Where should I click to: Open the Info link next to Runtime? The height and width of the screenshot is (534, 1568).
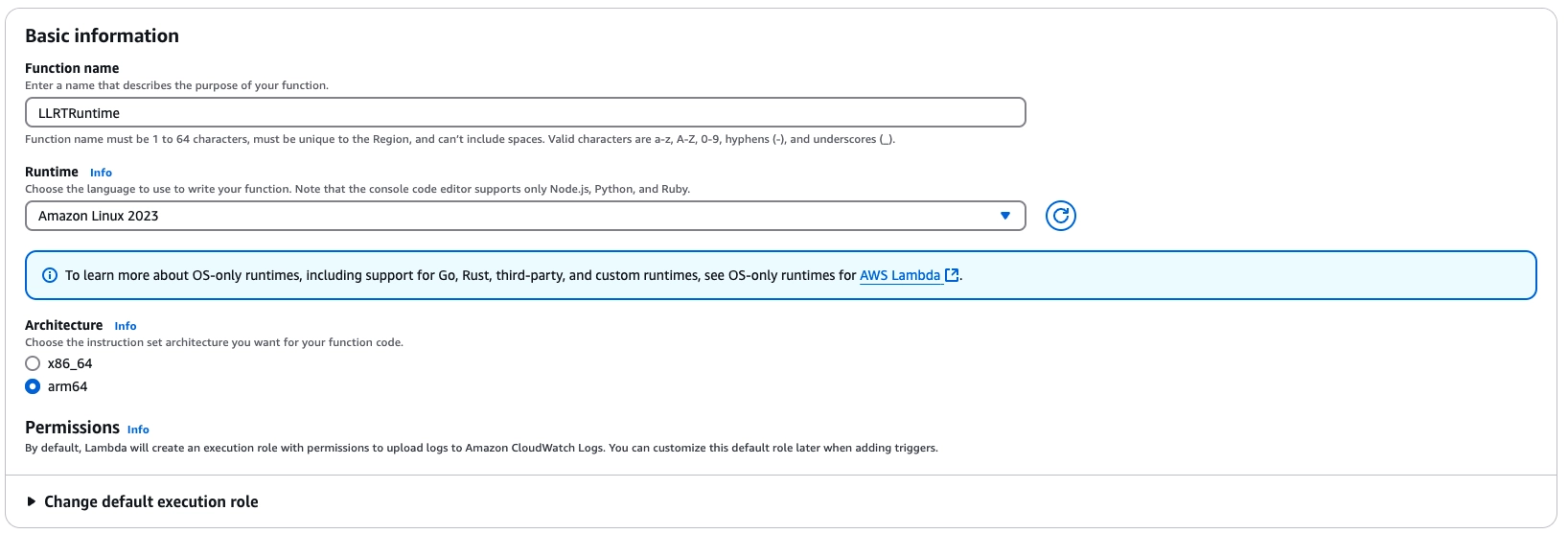[101, 173]
